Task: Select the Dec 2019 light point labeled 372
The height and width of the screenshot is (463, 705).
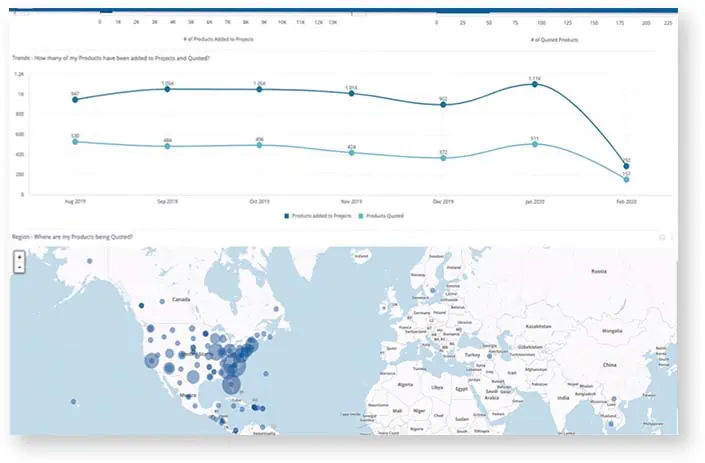Action: pyautogui.click(x=443, y=158)
